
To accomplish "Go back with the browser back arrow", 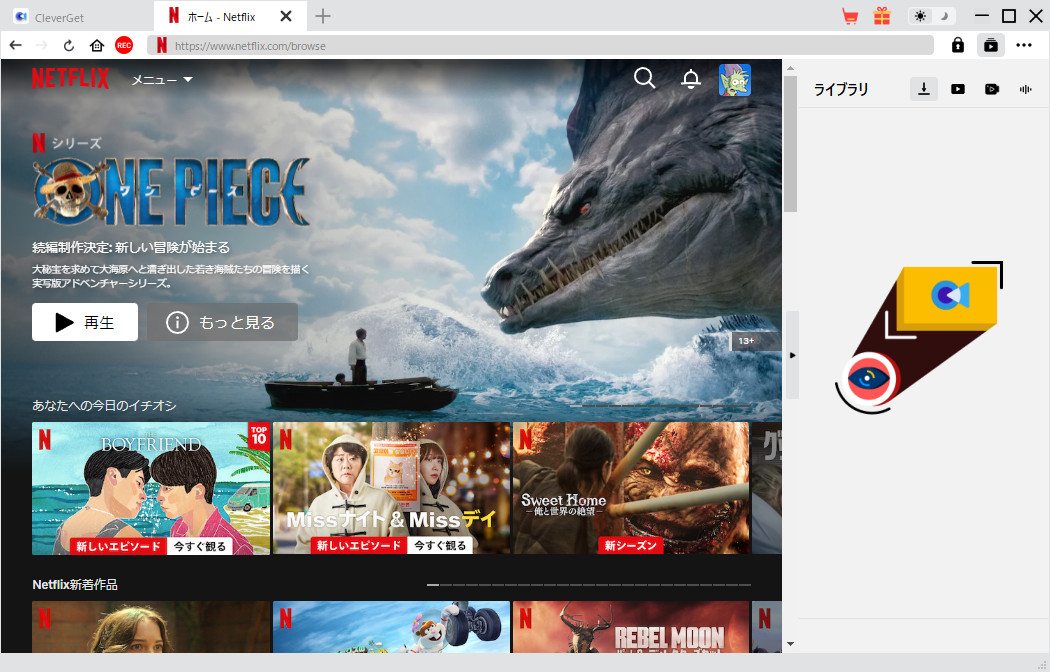I will pos(15,46).
